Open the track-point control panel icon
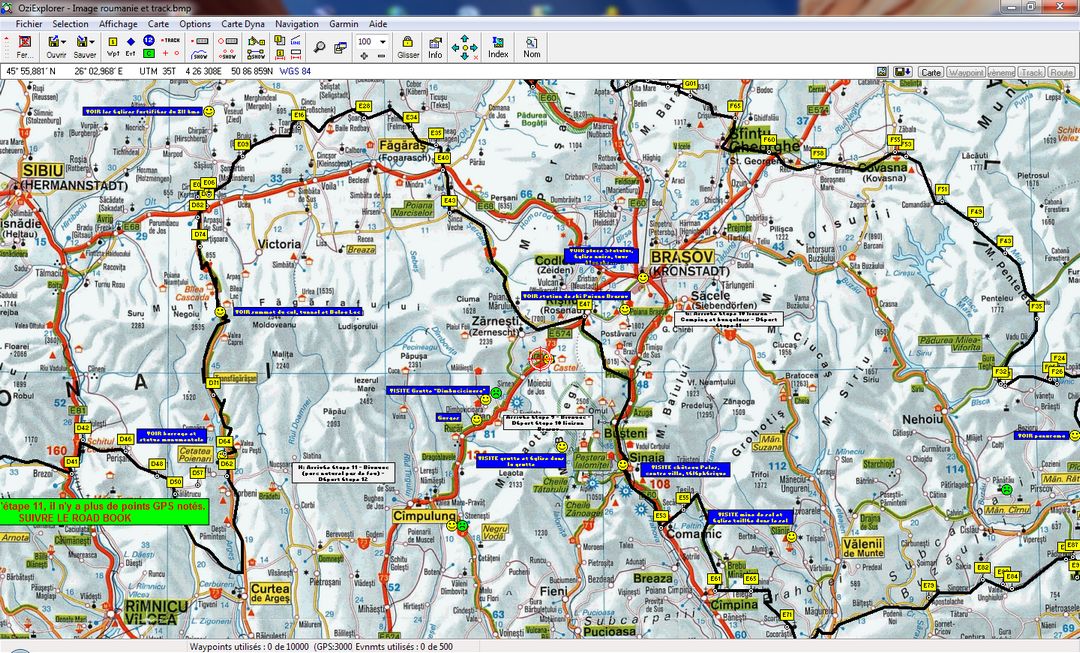Image resolution: width=1080 pixels, height=653 pixels. point(227,41)
